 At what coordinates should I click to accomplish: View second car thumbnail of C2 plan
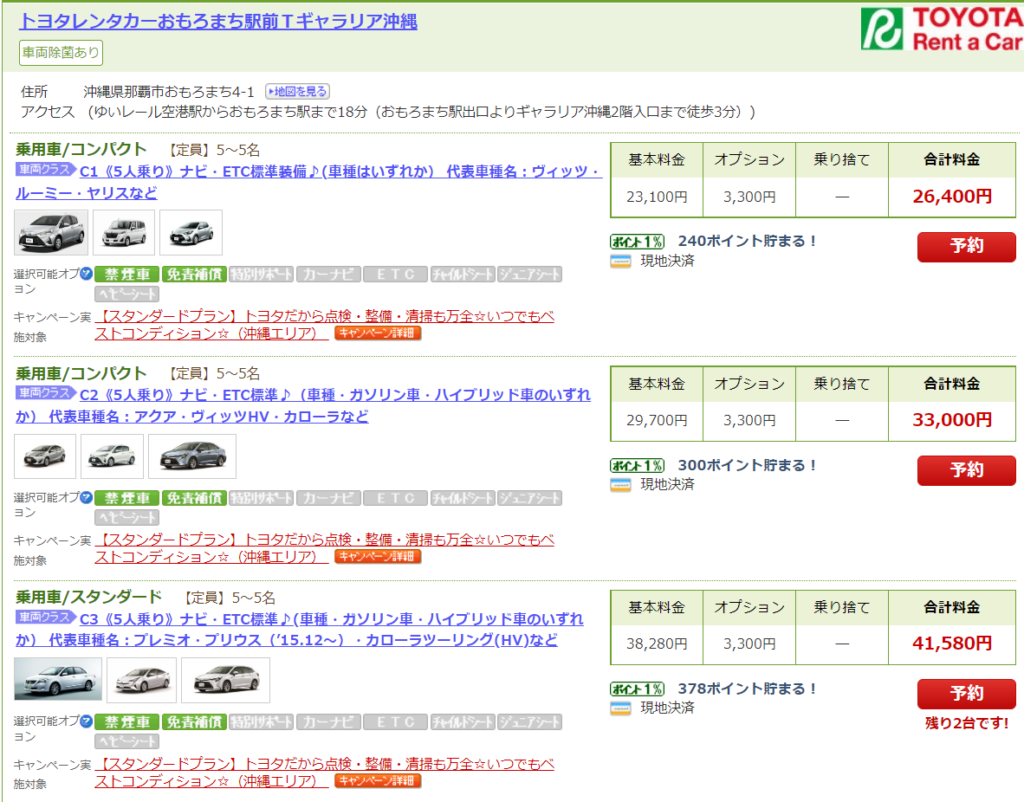112,456
